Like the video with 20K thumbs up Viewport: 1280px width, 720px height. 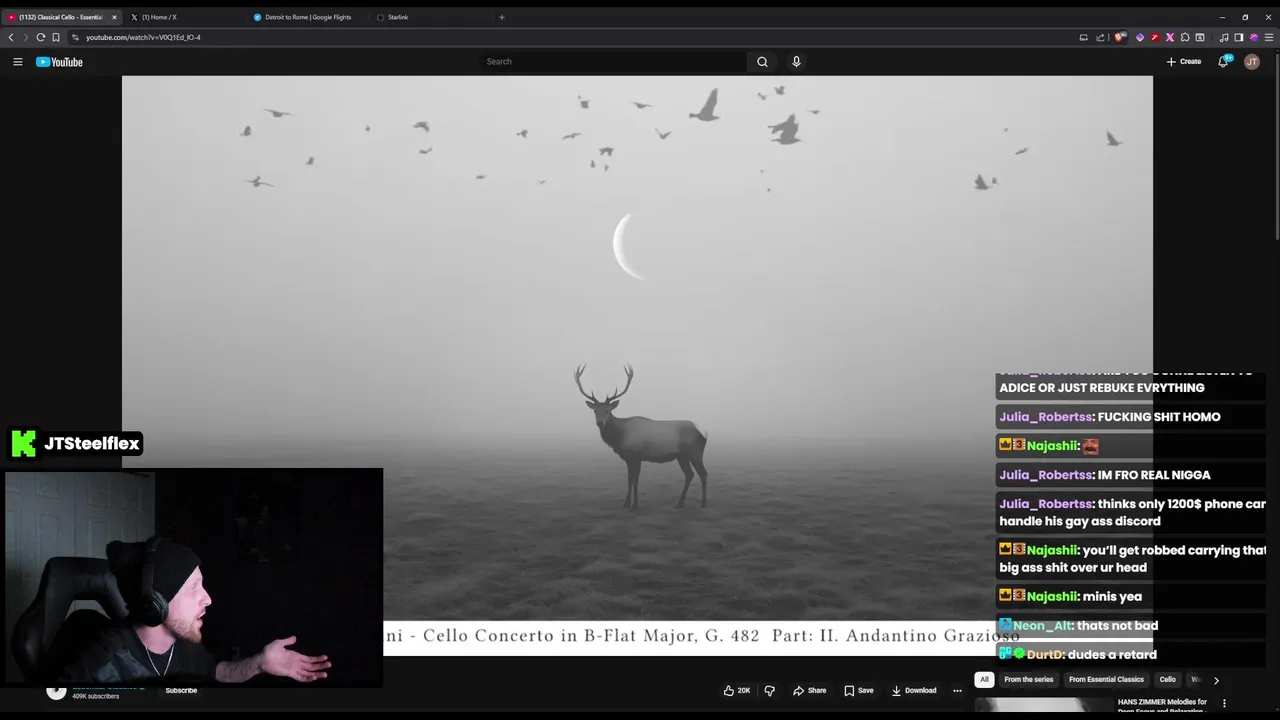pos(737,690)
